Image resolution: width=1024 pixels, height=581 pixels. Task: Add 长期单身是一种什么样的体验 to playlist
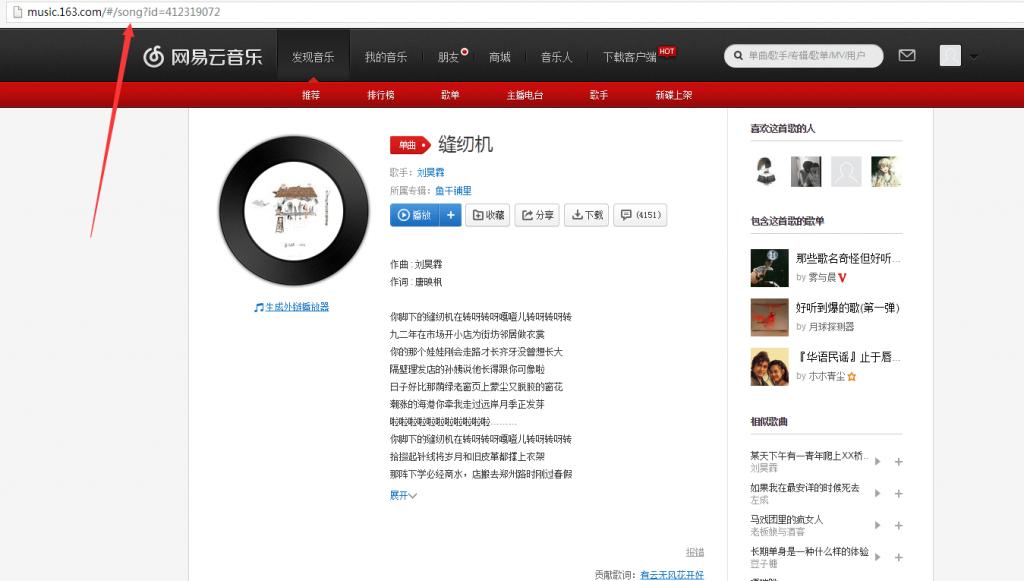(899, 557)
